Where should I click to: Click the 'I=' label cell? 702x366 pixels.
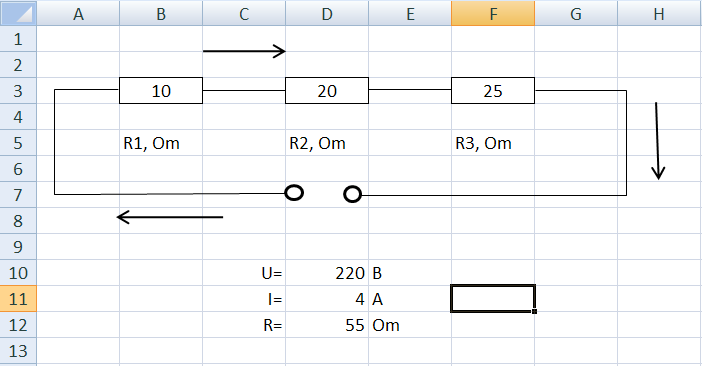point(244,298)
